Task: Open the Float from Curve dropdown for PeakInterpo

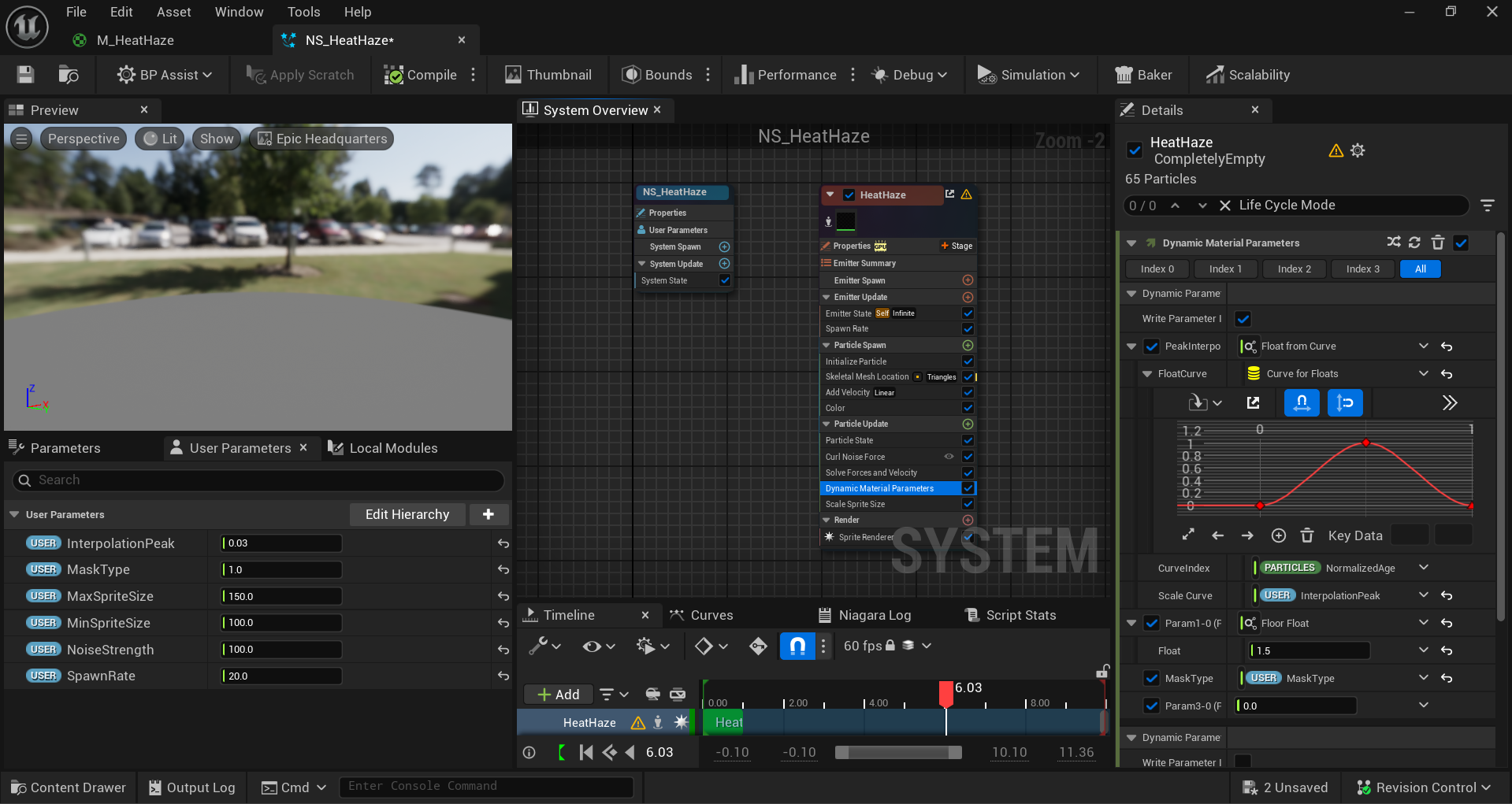Action: click(1423, 346)
